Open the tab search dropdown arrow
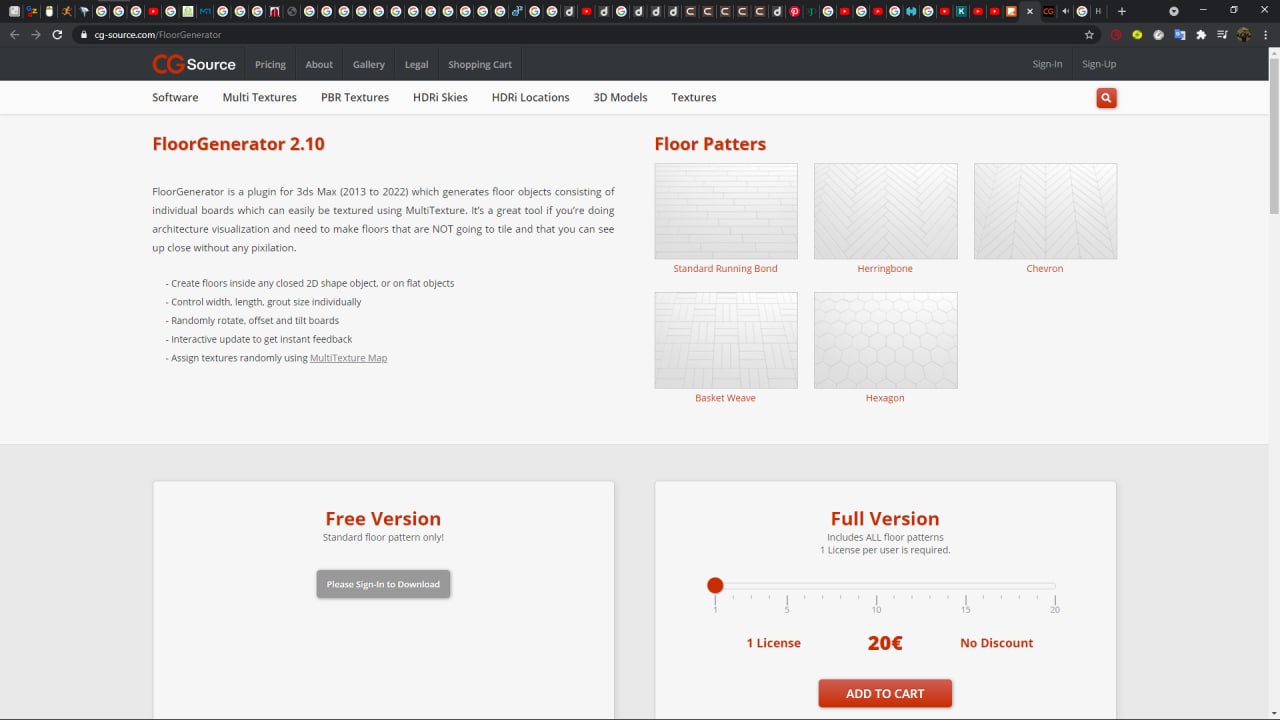Viewport: 1280px width, 720px height. 1174,11
